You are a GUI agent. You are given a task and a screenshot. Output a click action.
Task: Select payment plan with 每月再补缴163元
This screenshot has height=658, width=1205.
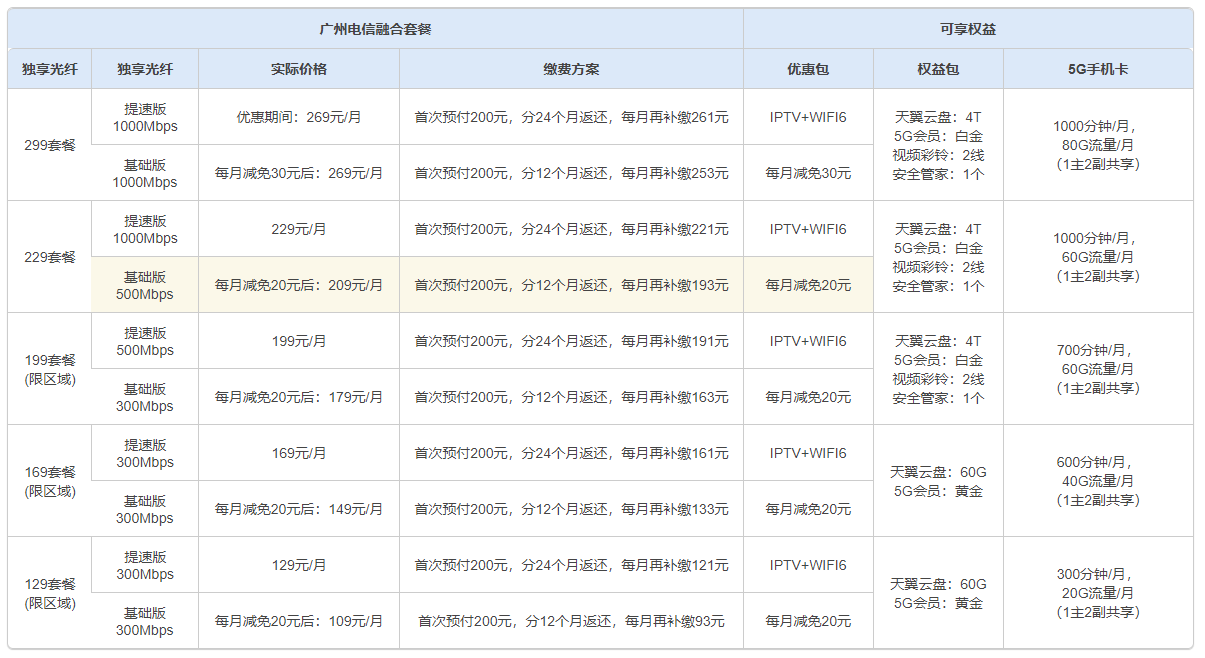[x=571, y=397]
